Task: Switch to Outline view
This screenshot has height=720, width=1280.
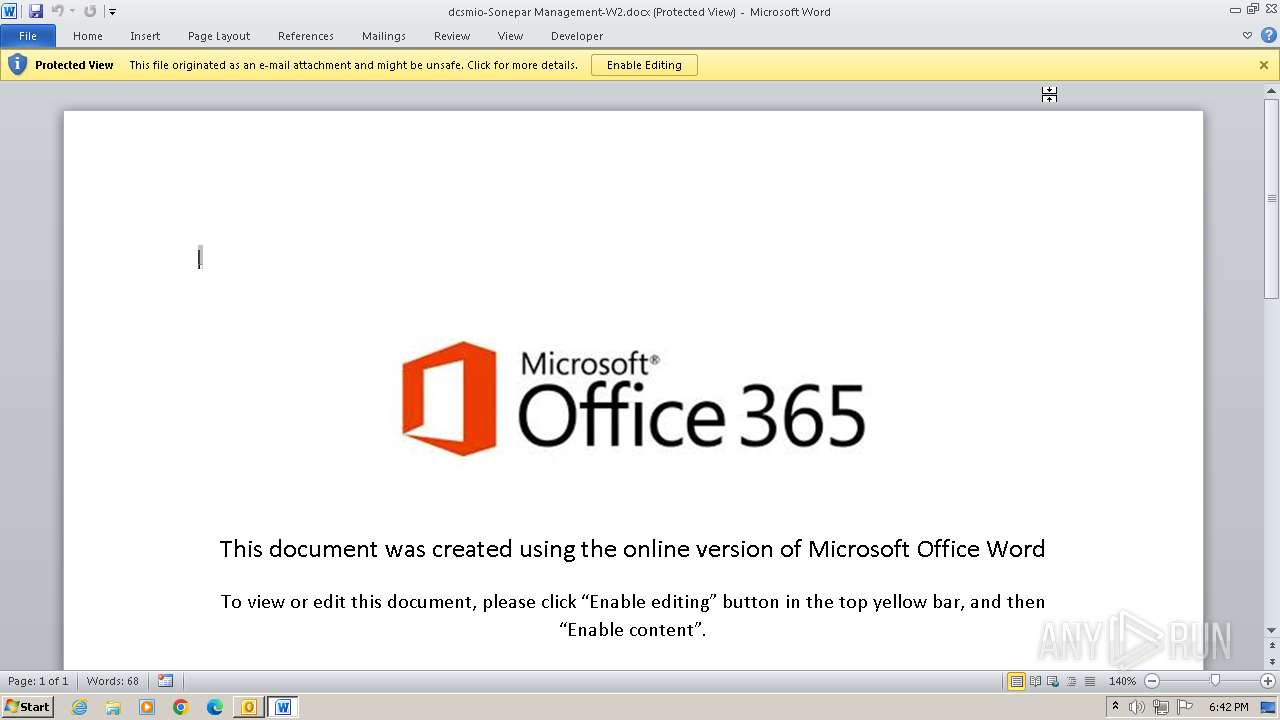Action: coord(1071,681)
